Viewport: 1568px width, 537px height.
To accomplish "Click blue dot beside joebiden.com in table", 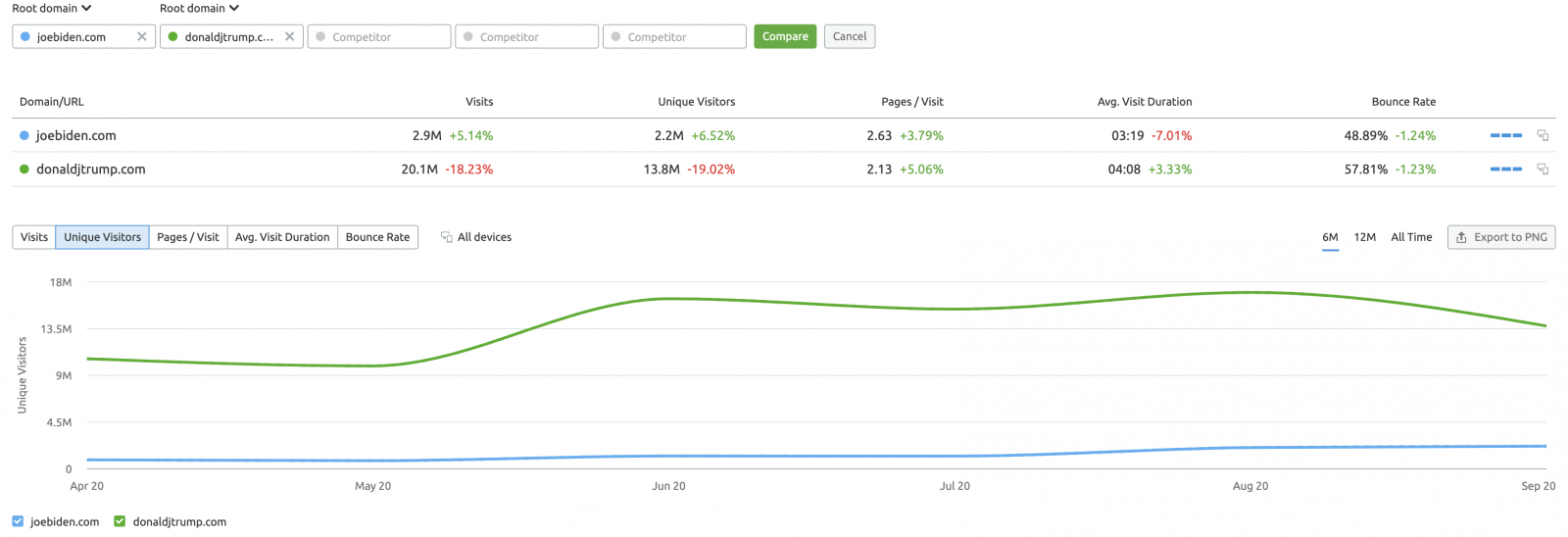I will point(24,135).
